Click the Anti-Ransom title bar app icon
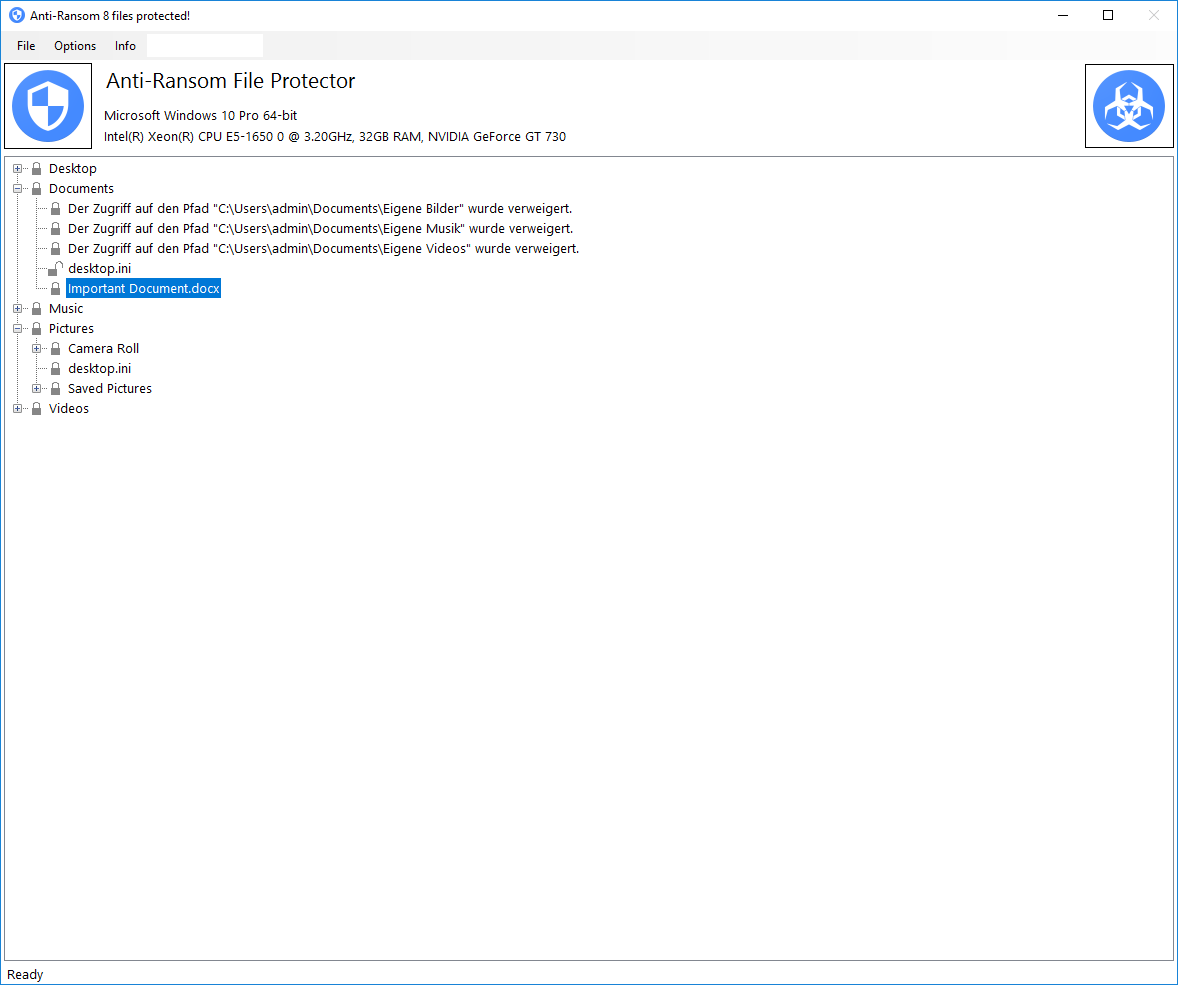 pyautogui.click(x=17, y=15)
